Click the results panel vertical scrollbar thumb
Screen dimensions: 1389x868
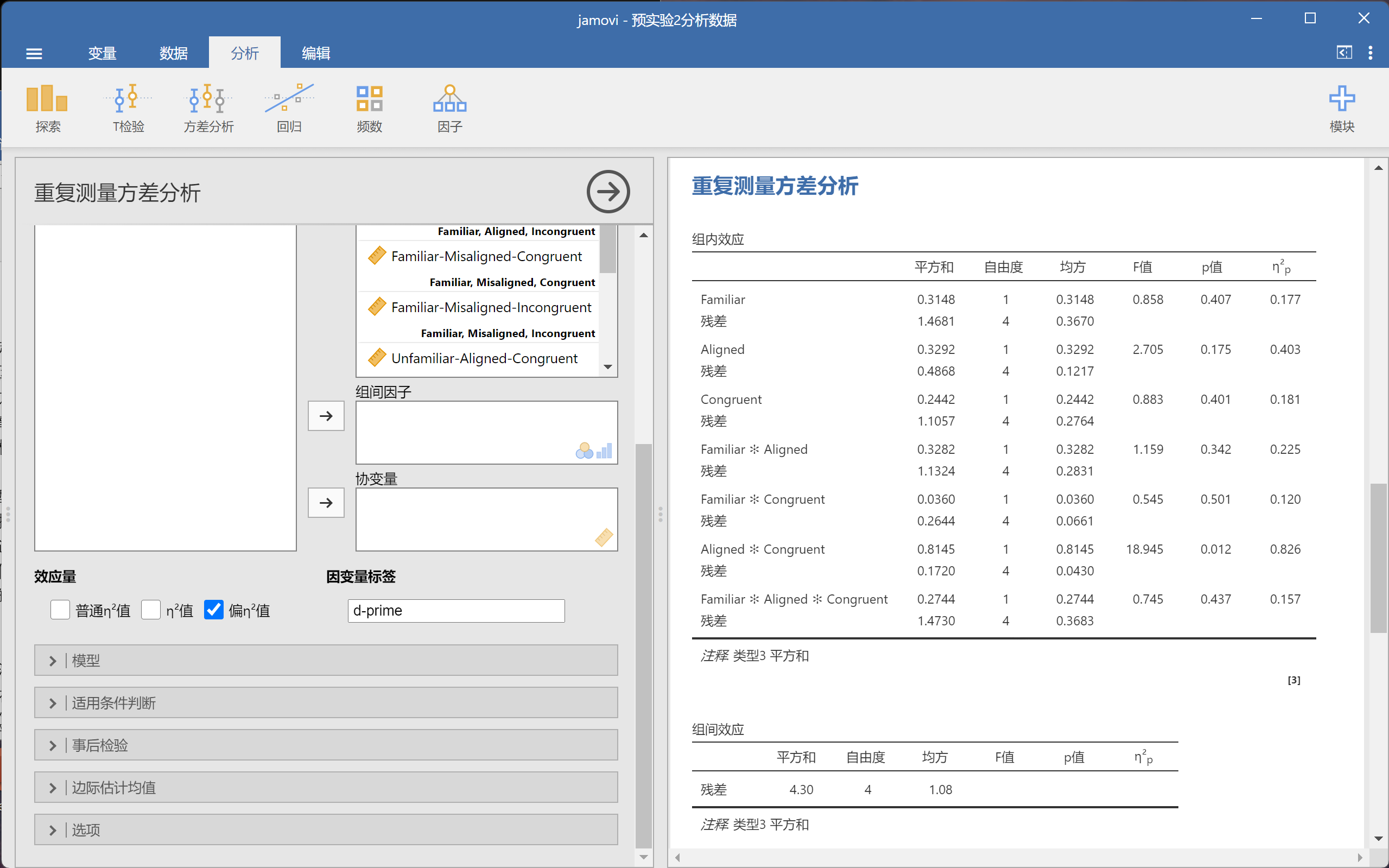(1378, 558)
